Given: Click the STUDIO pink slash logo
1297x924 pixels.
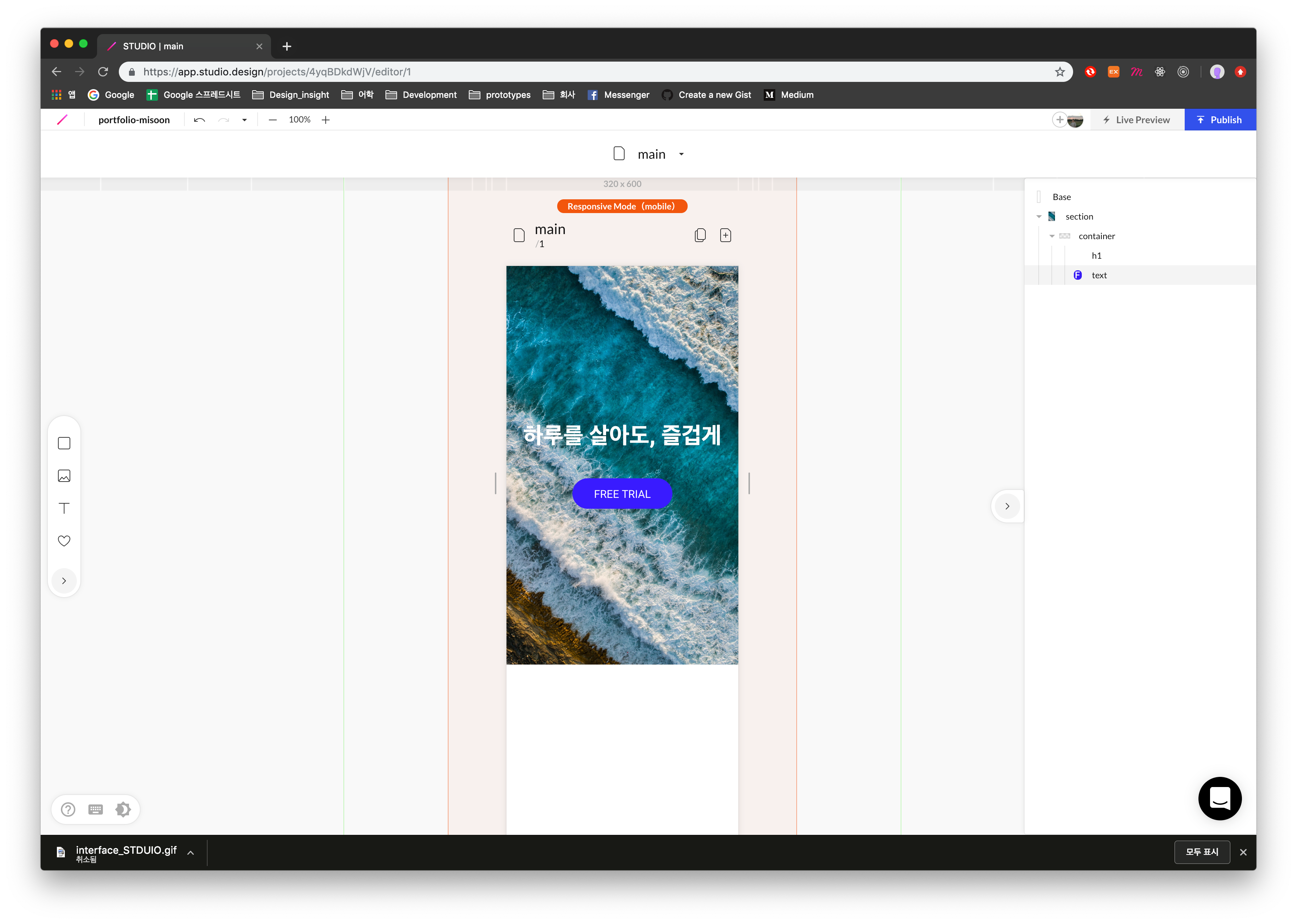Looking at the screenshot, I should (63, 120).
